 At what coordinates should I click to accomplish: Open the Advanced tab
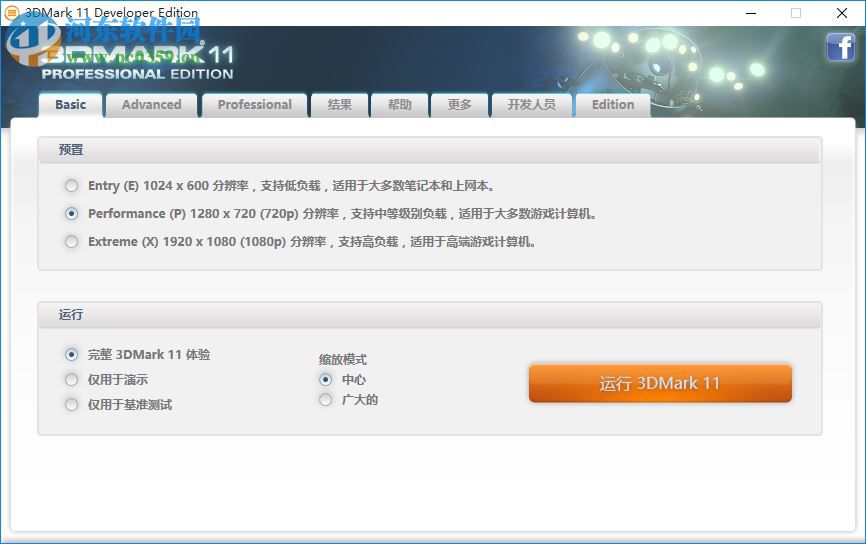(151, 105)
